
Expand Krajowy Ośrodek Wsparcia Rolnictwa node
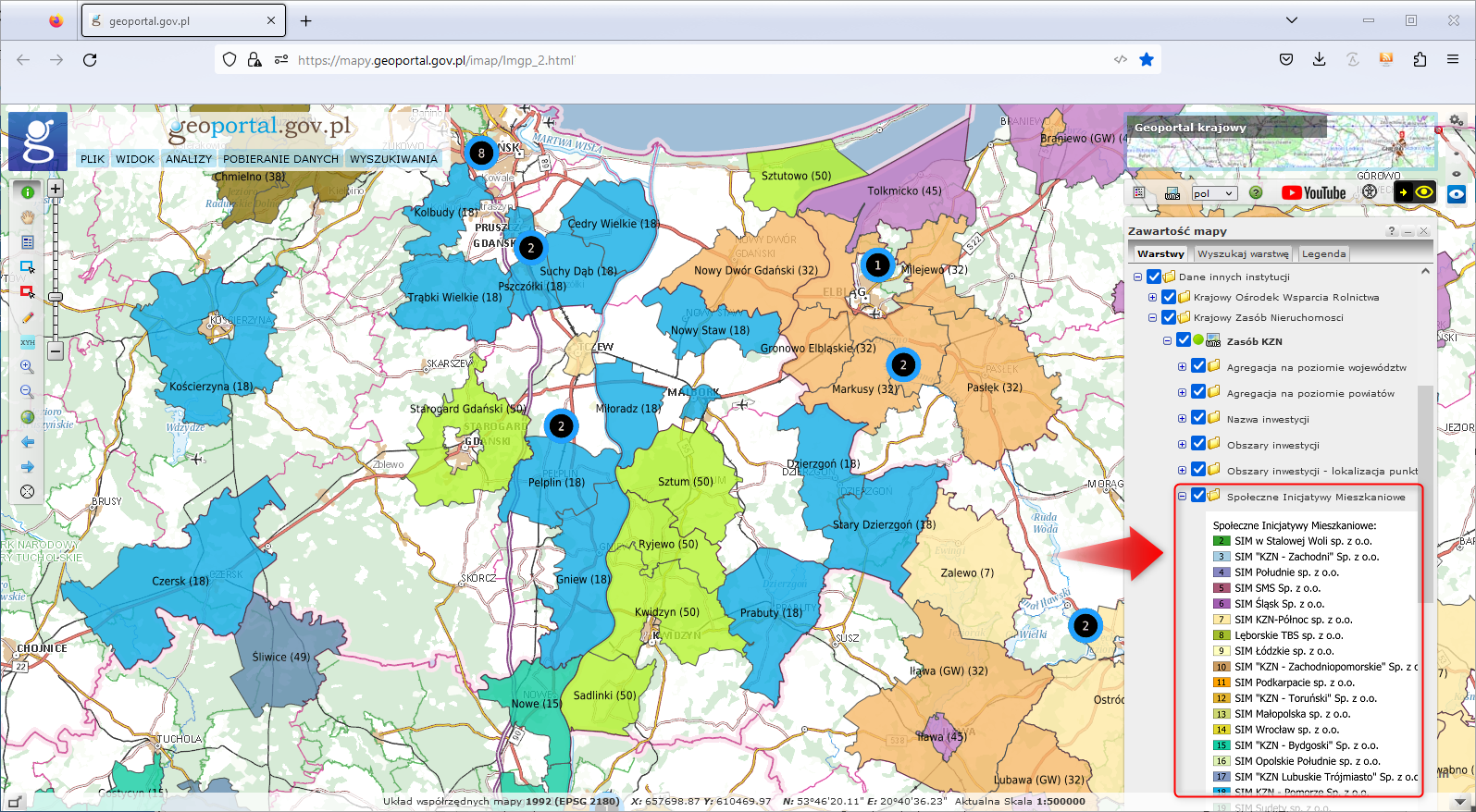(x=1152, y=298)
